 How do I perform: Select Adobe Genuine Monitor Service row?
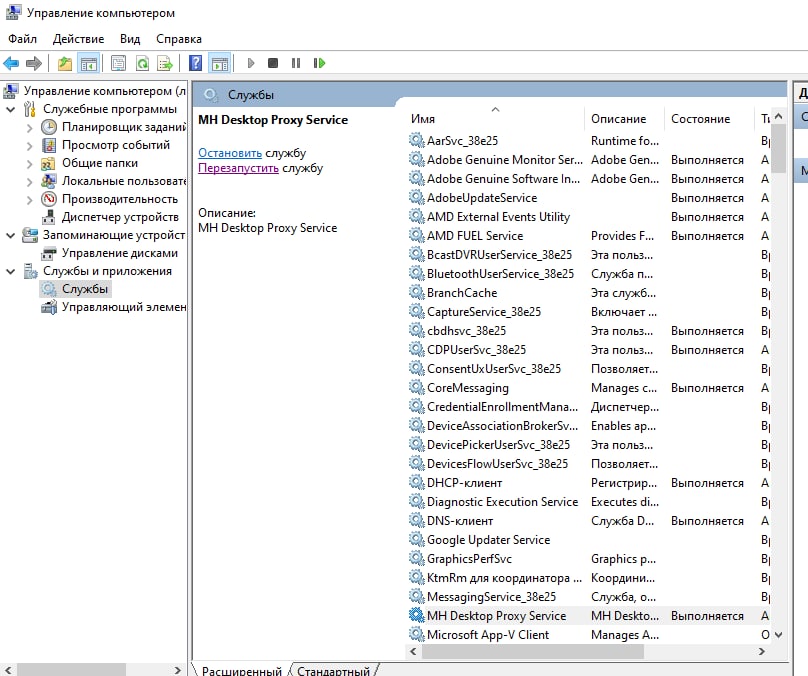point(587,160)
